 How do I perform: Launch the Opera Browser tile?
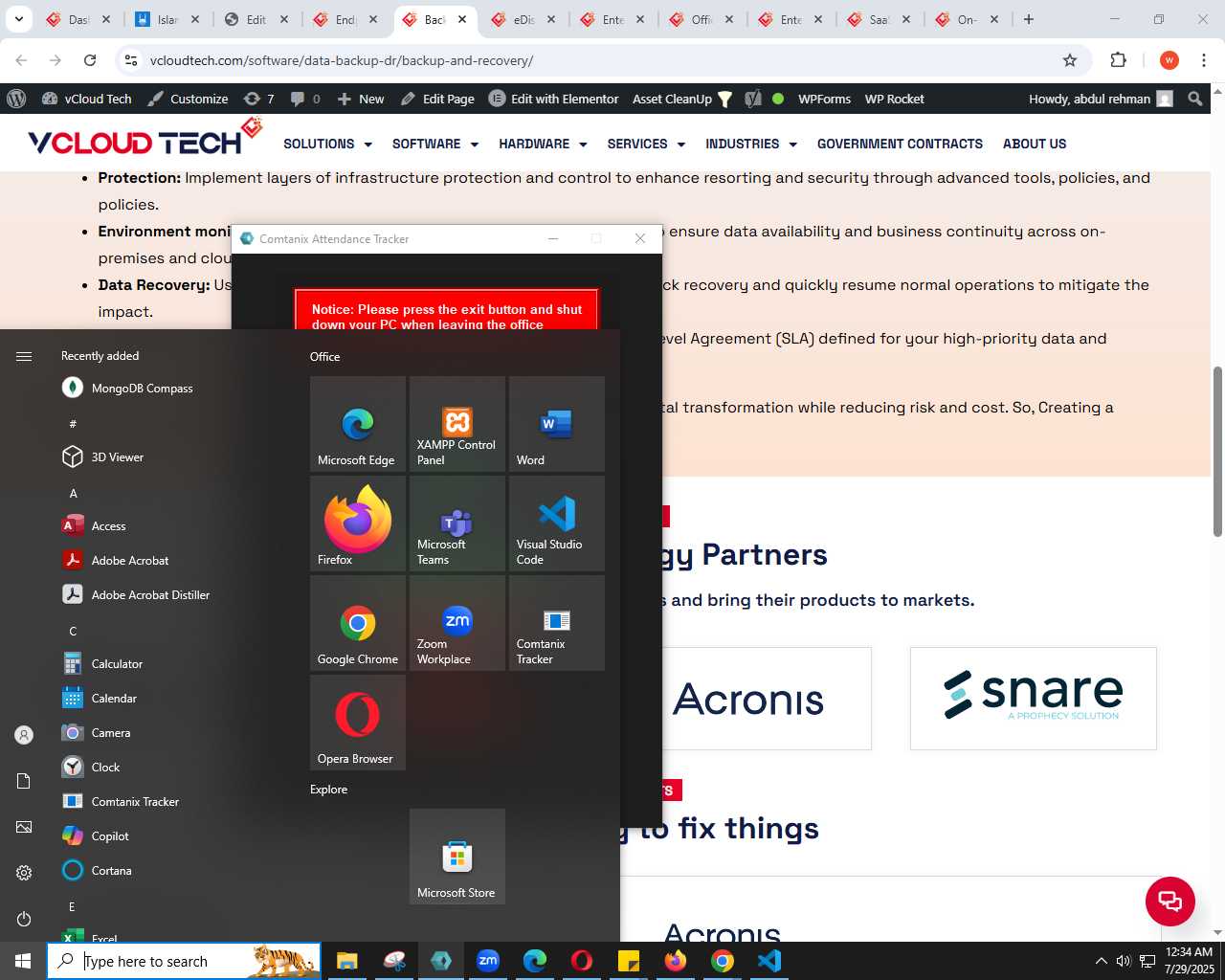[x=357, y=723]
